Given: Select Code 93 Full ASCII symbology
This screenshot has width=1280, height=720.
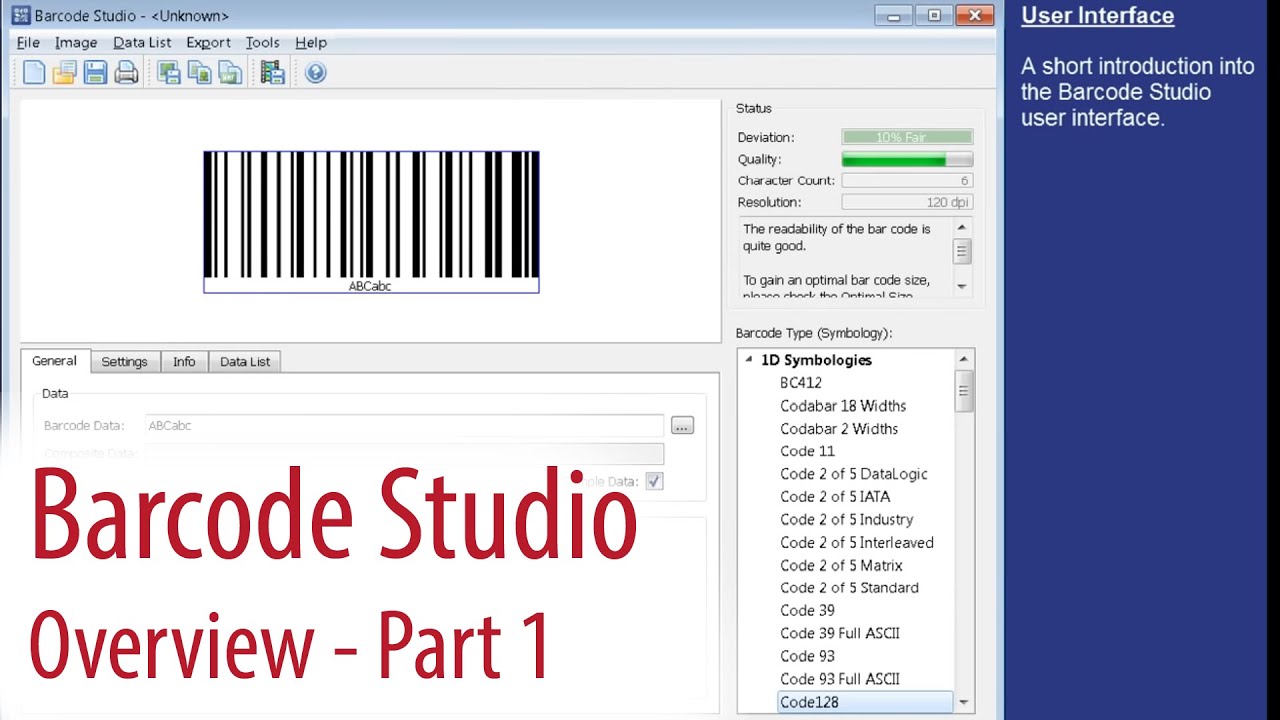Looking at the screenshot, I should (x=840, y=680).
